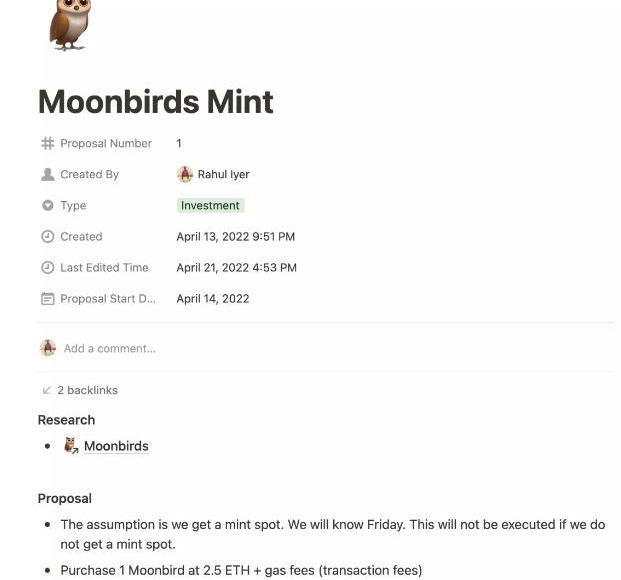Open the Moonbirds research page link
Image resolution: width=621 pixels, height=580 pixels.
click(116, 446)
